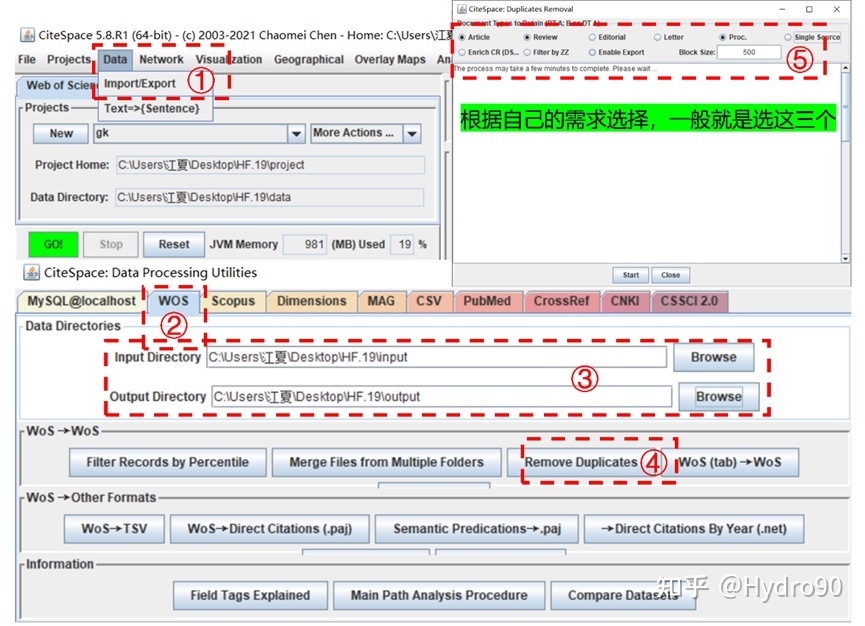Viewport: 865px width, 626px height.
Task: Switch to the Scopus tab
Action: [233, 301]
